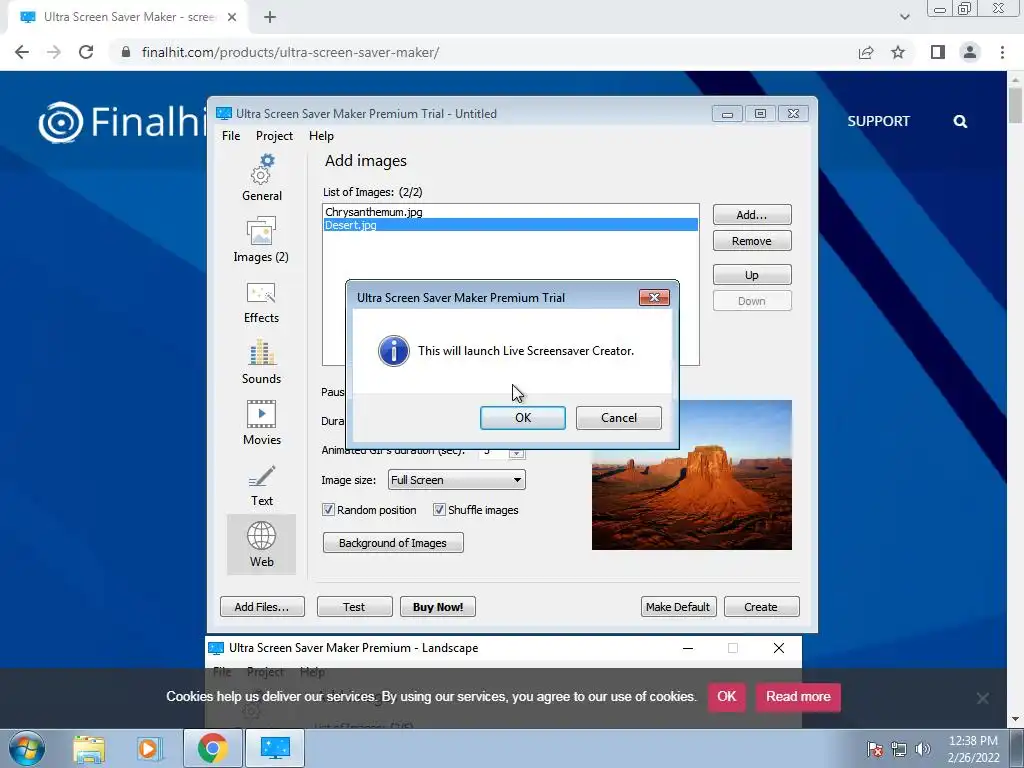Click the Remove button
This screenshot has height=768, width=1024.
(752, 241)
